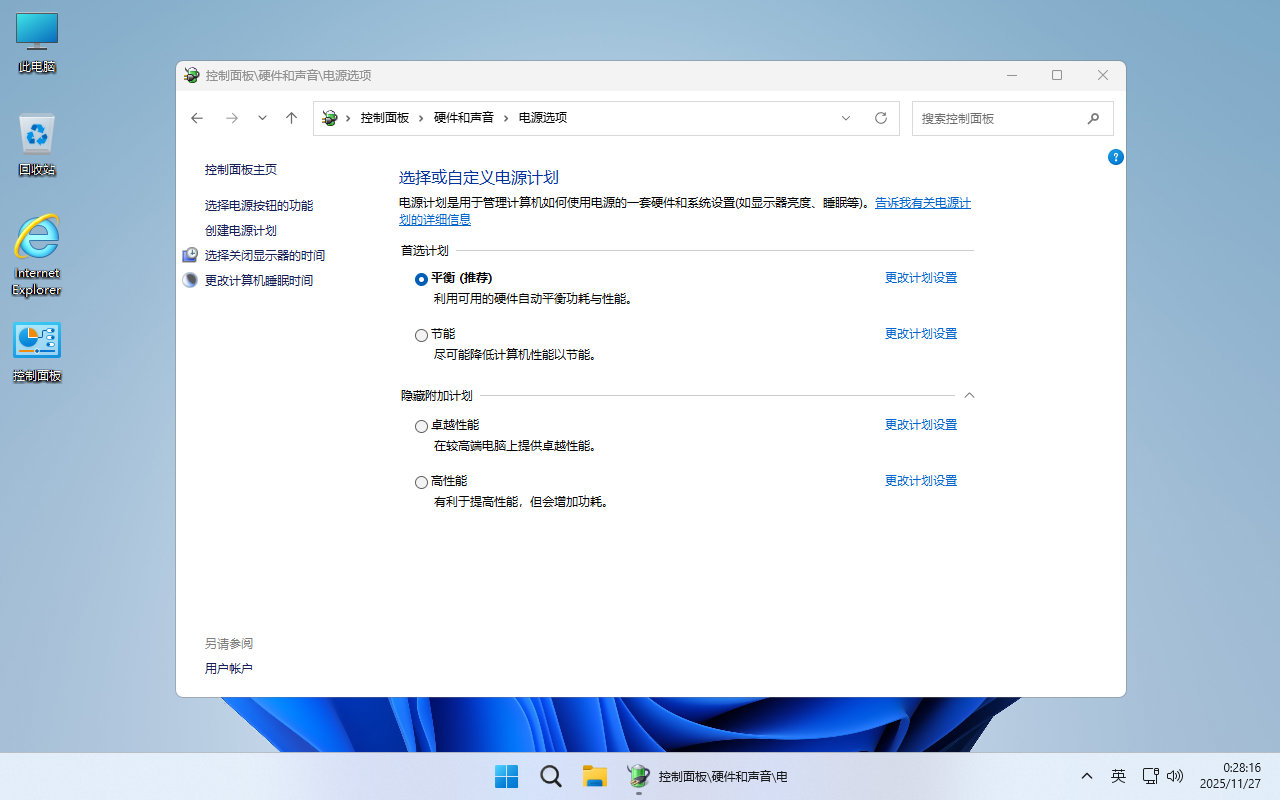Click 更改计划设置 for the 平衡 plan
The height and width of the screenshot is (800, 1280).
pyautogui.click(x=920, y=278)
